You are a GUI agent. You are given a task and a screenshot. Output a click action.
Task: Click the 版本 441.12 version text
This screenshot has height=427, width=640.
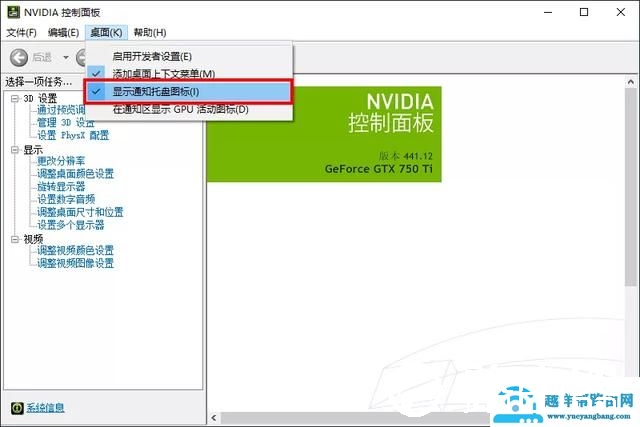(405, 156)
